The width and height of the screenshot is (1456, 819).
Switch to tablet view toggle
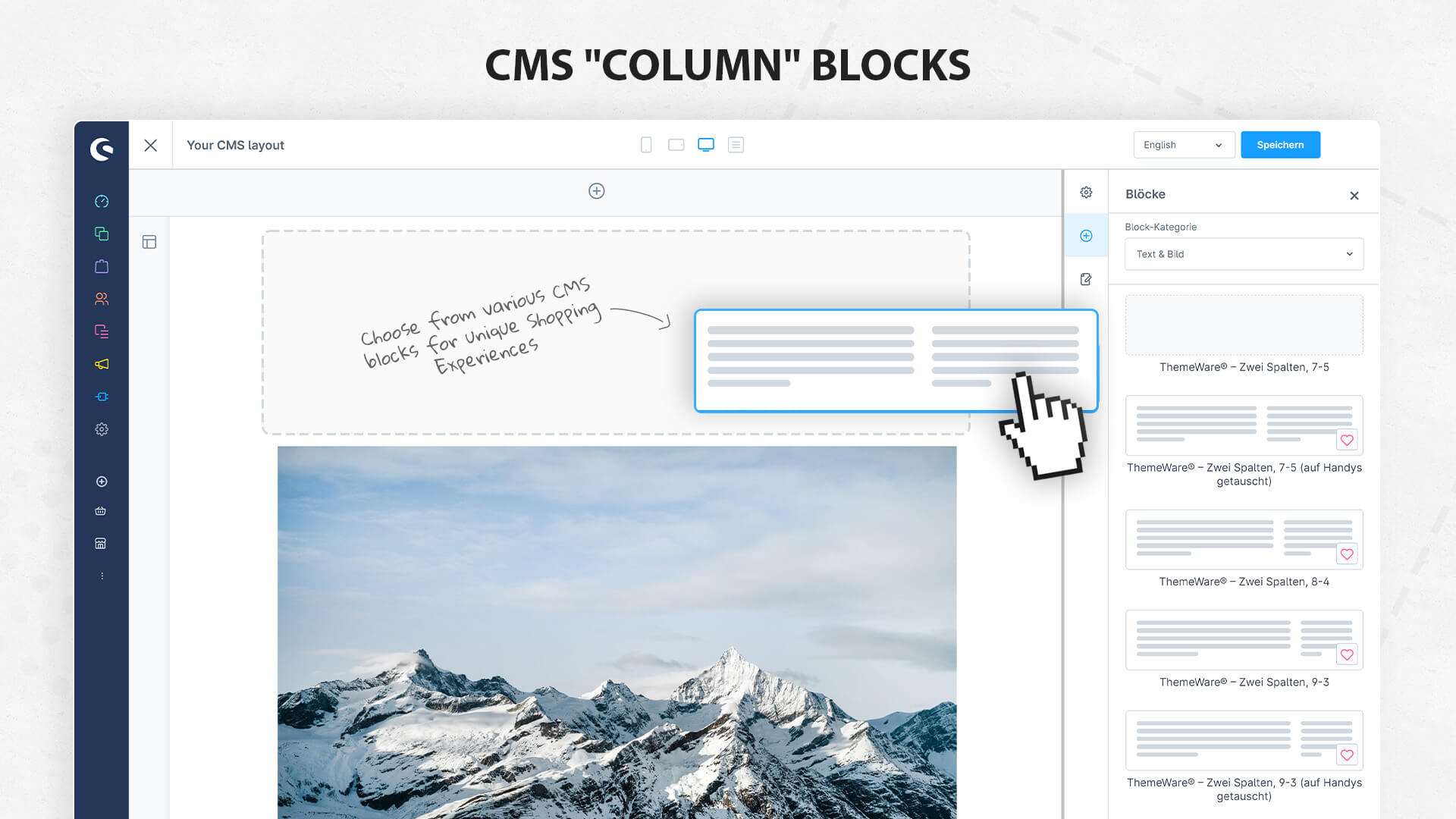tap(675, 145)
